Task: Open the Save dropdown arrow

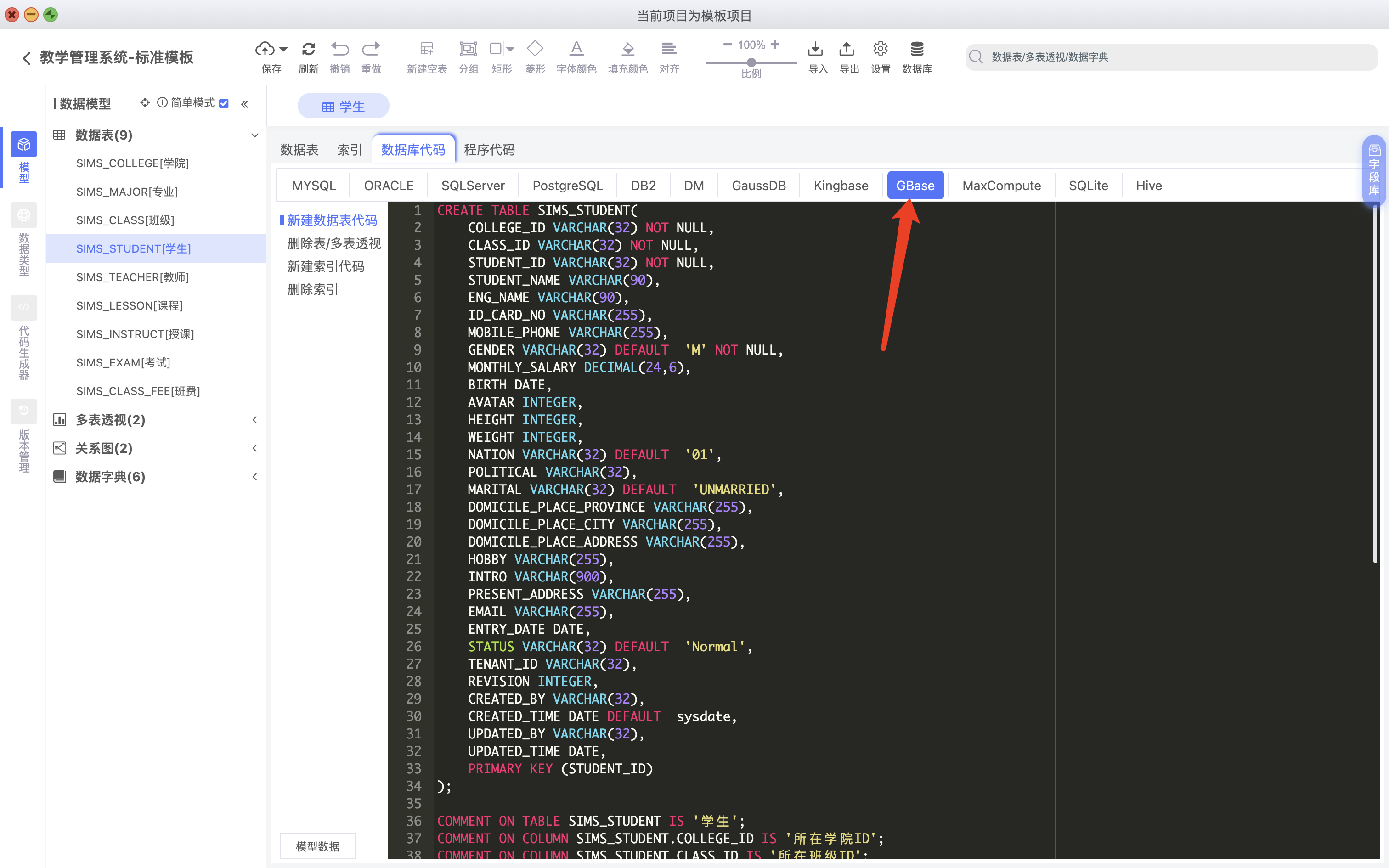Action: click(283, 50)
